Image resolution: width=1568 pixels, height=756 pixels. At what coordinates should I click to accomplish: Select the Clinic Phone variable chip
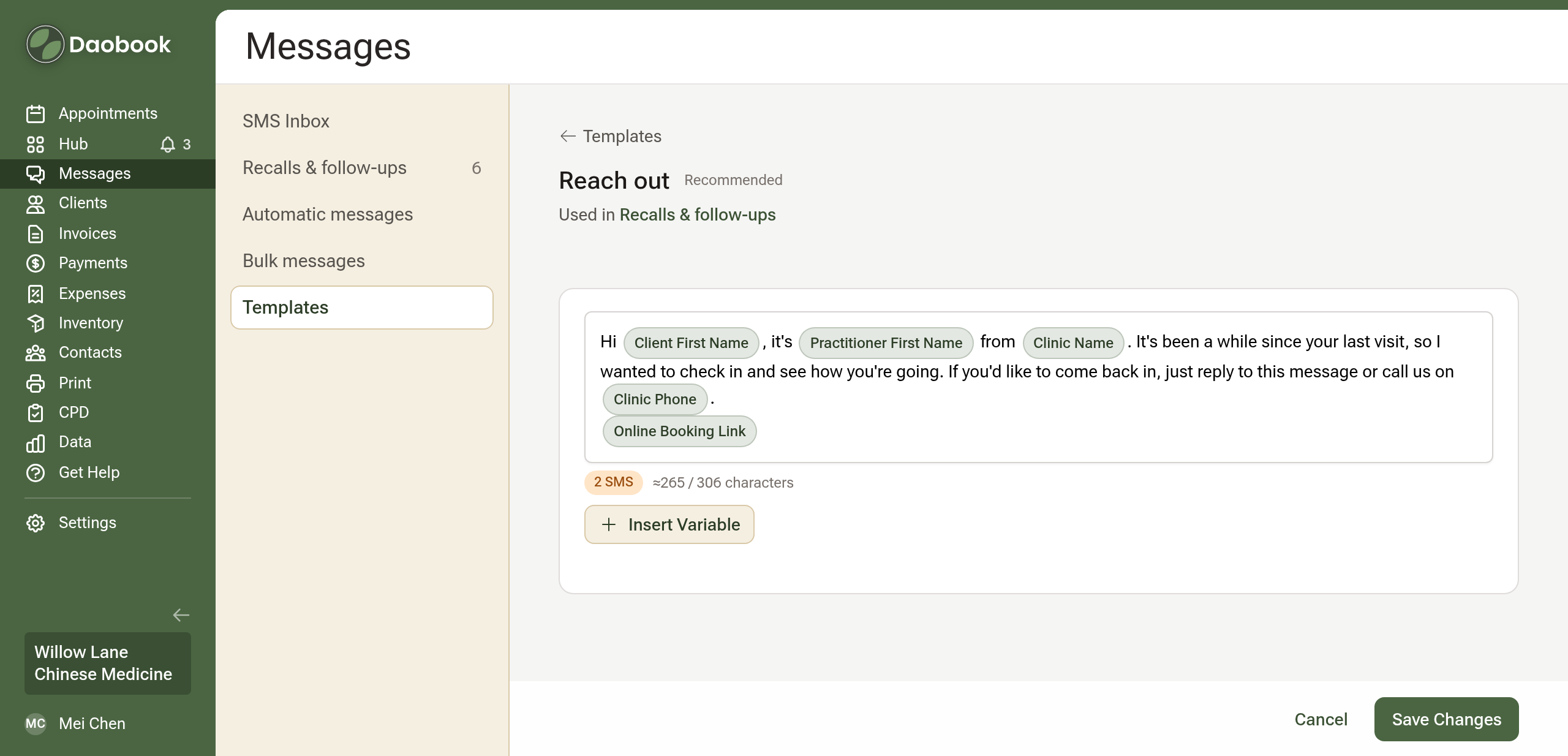pos(655,399)
